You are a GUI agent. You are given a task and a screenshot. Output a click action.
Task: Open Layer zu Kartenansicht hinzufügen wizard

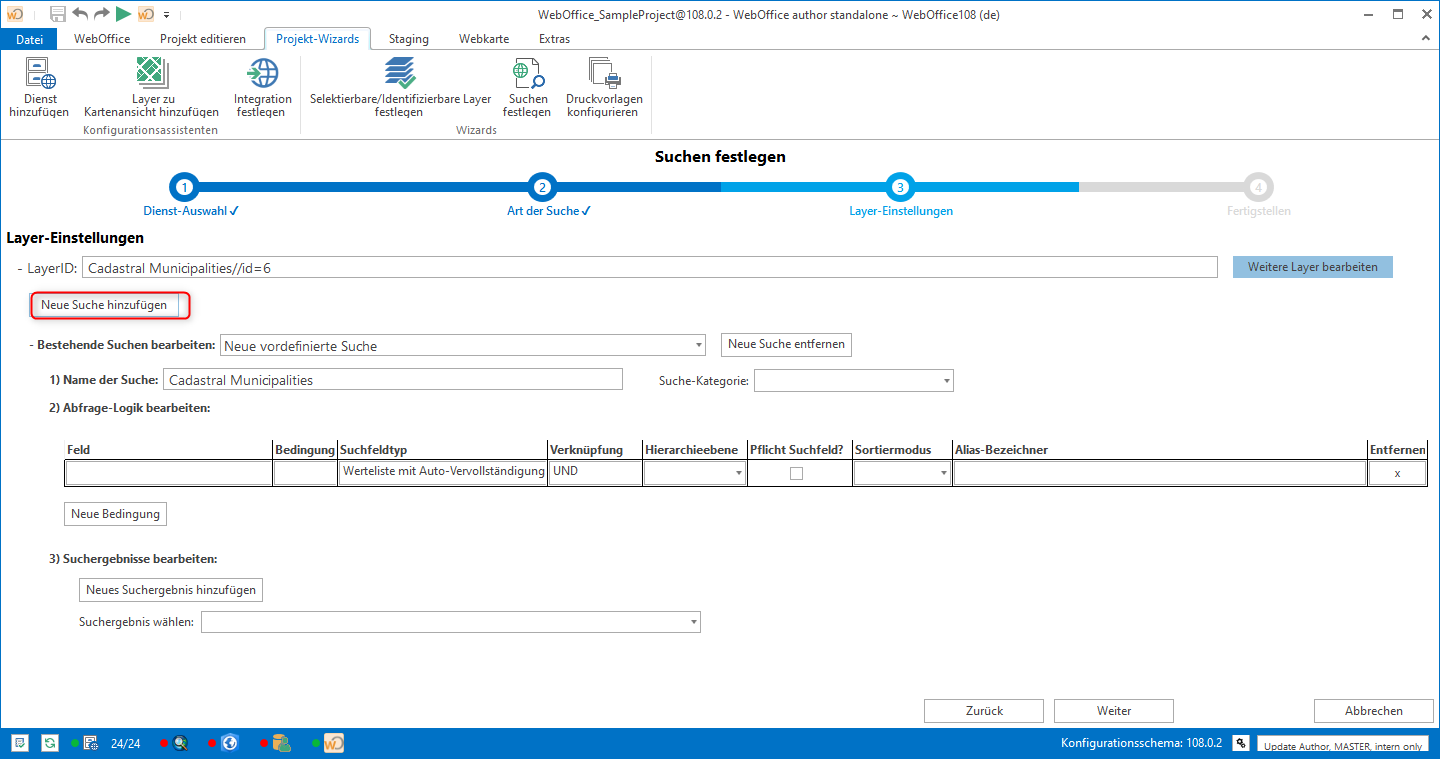coord(152,74)
